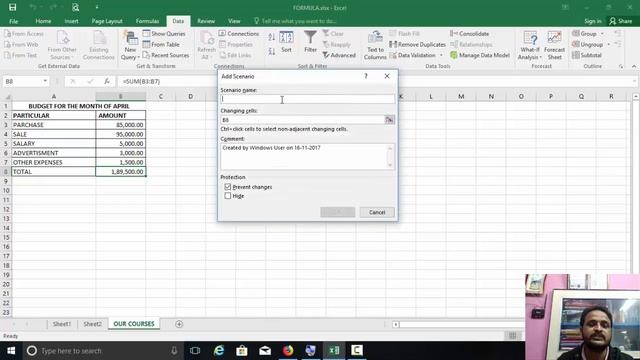Click From Table in Get & Transform
Screen dimensions: 640x360
tap(161, 44)
